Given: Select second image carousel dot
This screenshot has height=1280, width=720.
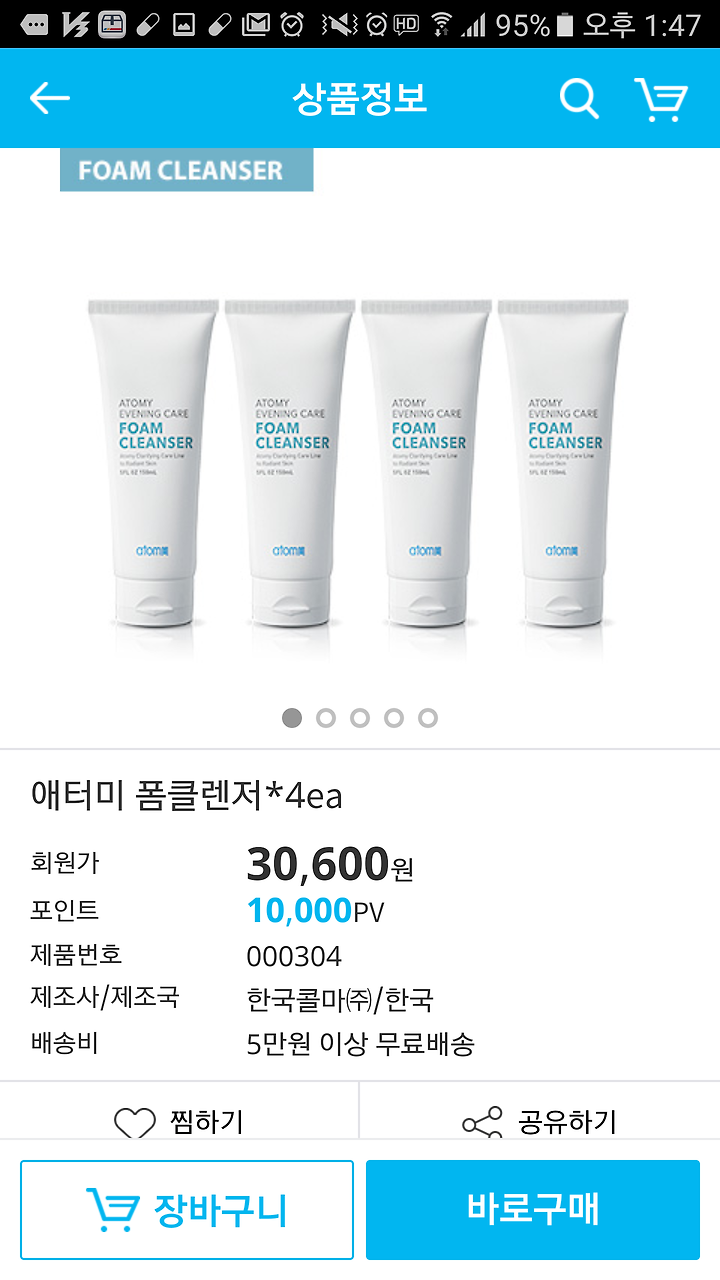Looking at the screenshot, I should tap(326, 718).
